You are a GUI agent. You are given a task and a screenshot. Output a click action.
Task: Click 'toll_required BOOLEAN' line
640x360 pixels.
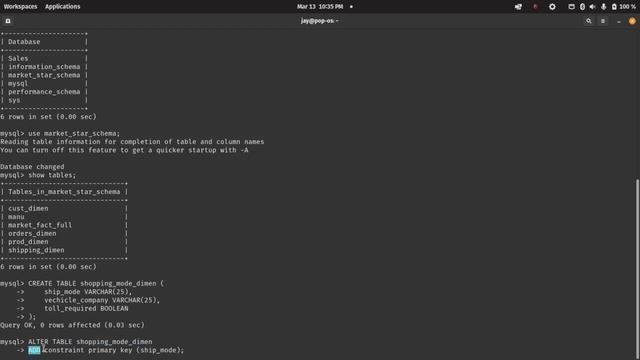pyautogui.click(x=86, y=309)
